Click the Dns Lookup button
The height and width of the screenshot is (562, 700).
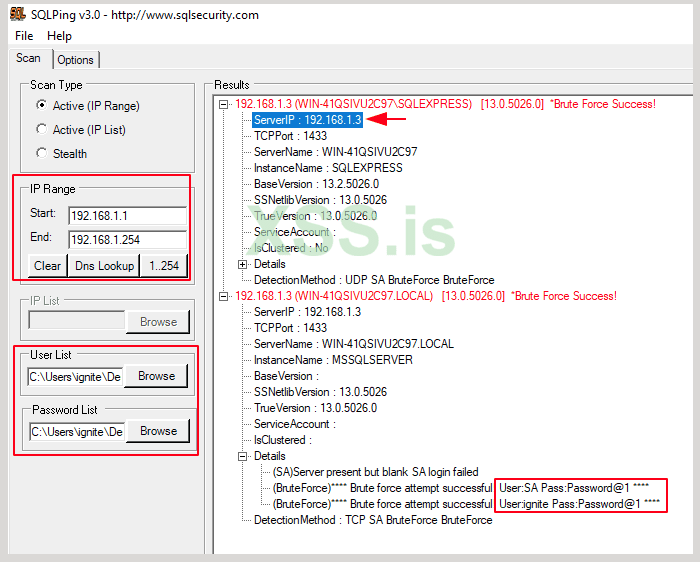(x=104, y=266)
